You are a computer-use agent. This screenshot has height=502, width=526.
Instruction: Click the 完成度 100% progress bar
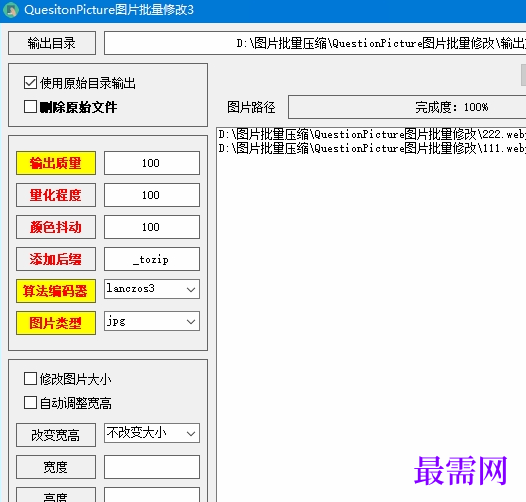[x=407, y=107]
